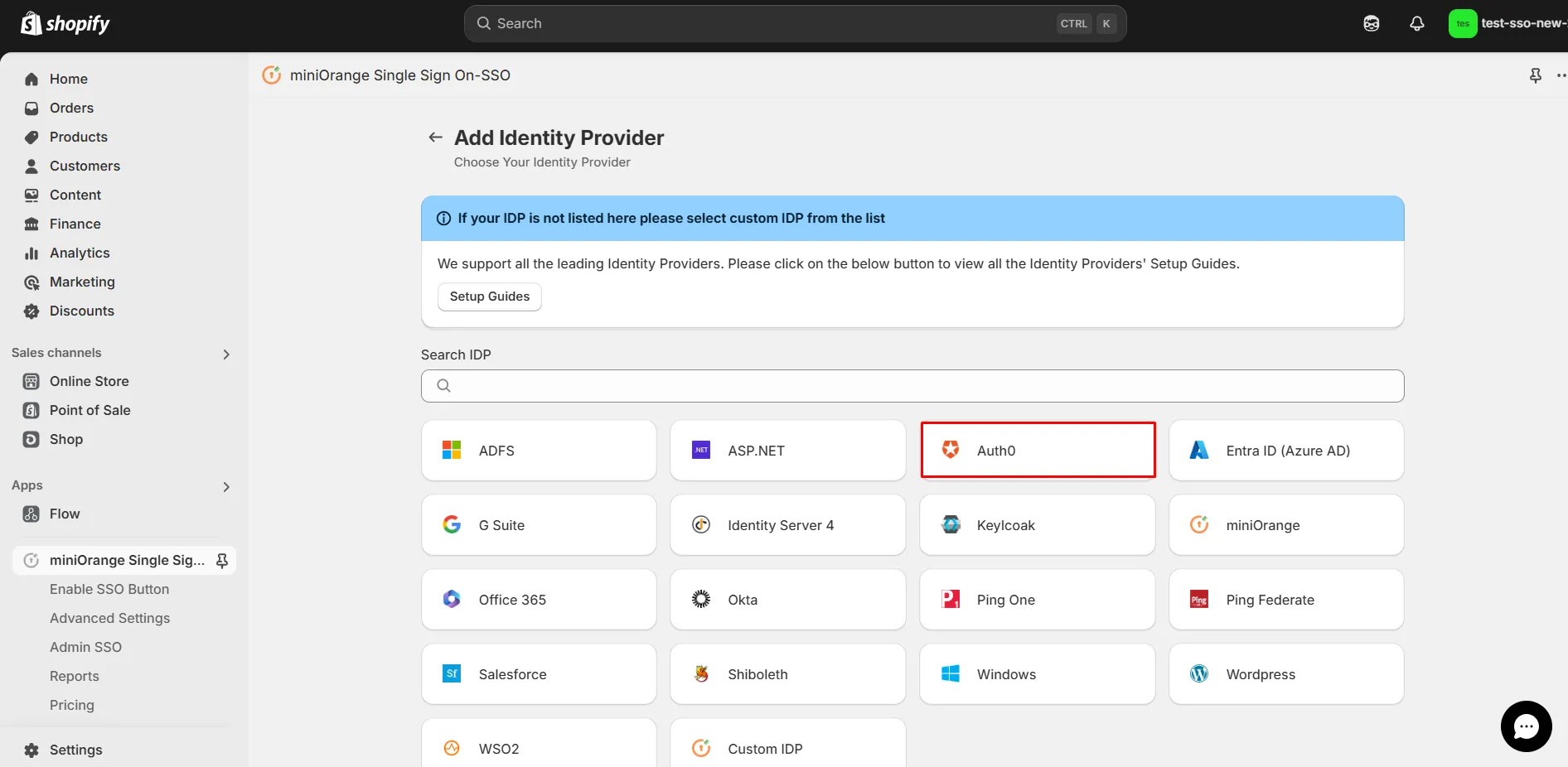
Task: Select Identity Server 4 provider
Action: [788, 525]
